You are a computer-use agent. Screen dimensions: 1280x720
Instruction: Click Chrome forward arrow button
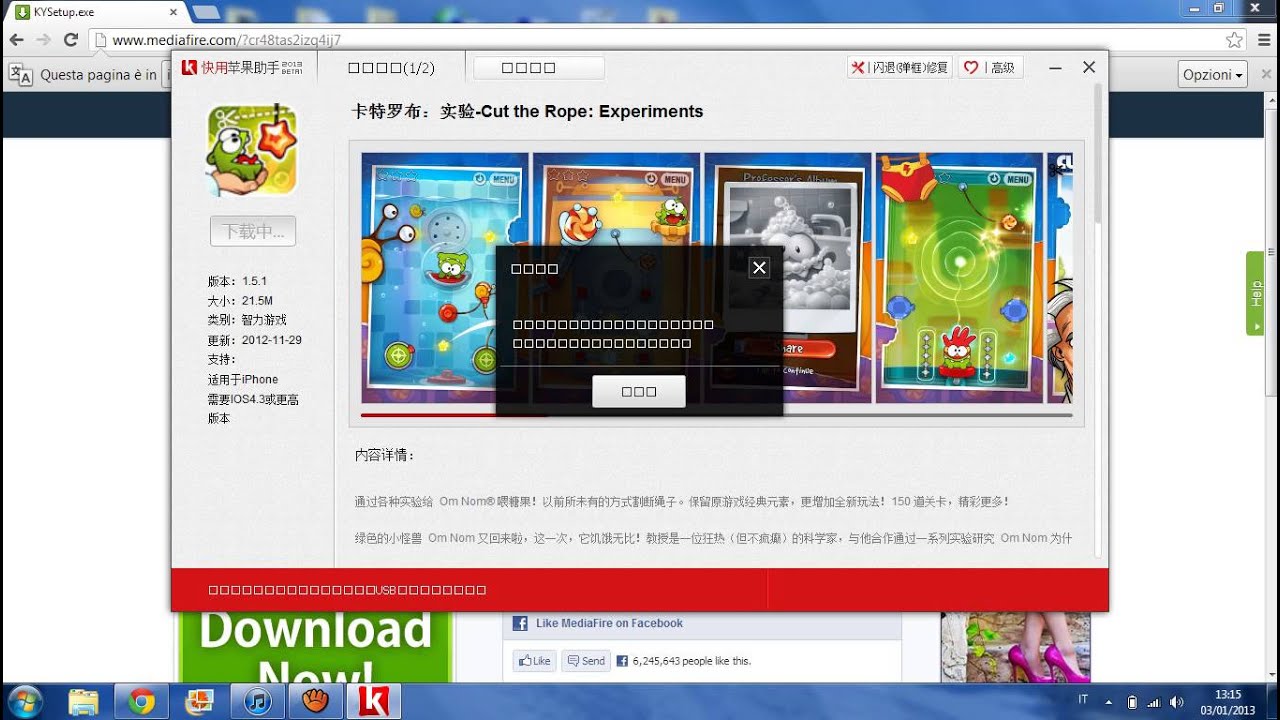43,40
